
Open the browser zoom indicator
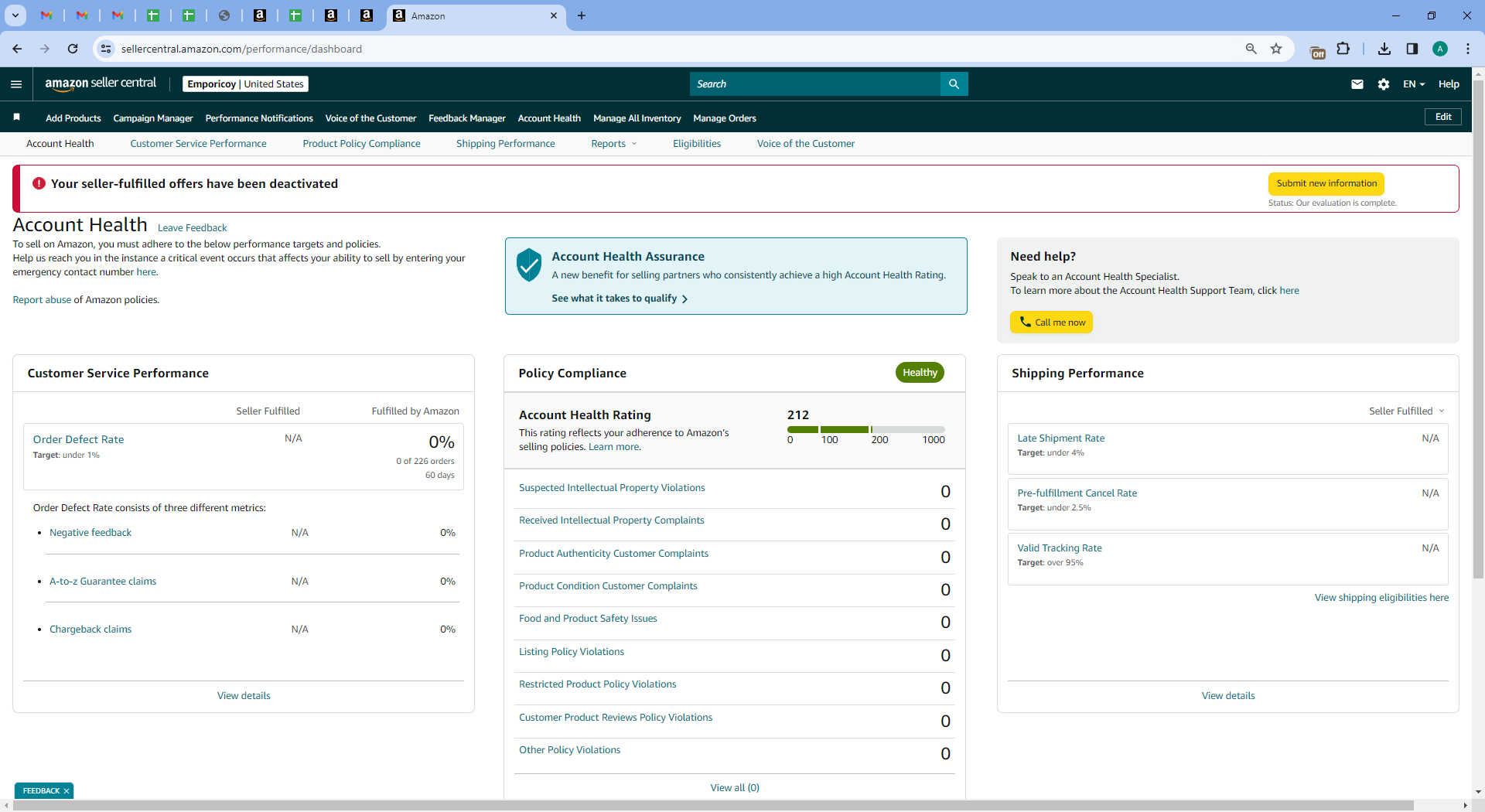(1251, 49)
